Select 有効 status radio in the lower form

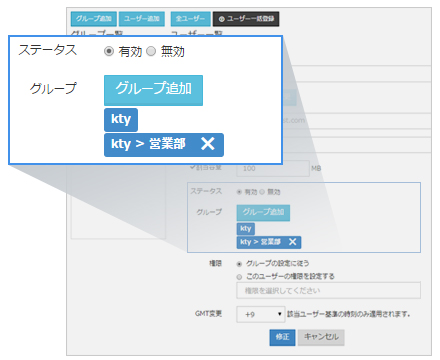pyautogui.click(x=239, y=192)
